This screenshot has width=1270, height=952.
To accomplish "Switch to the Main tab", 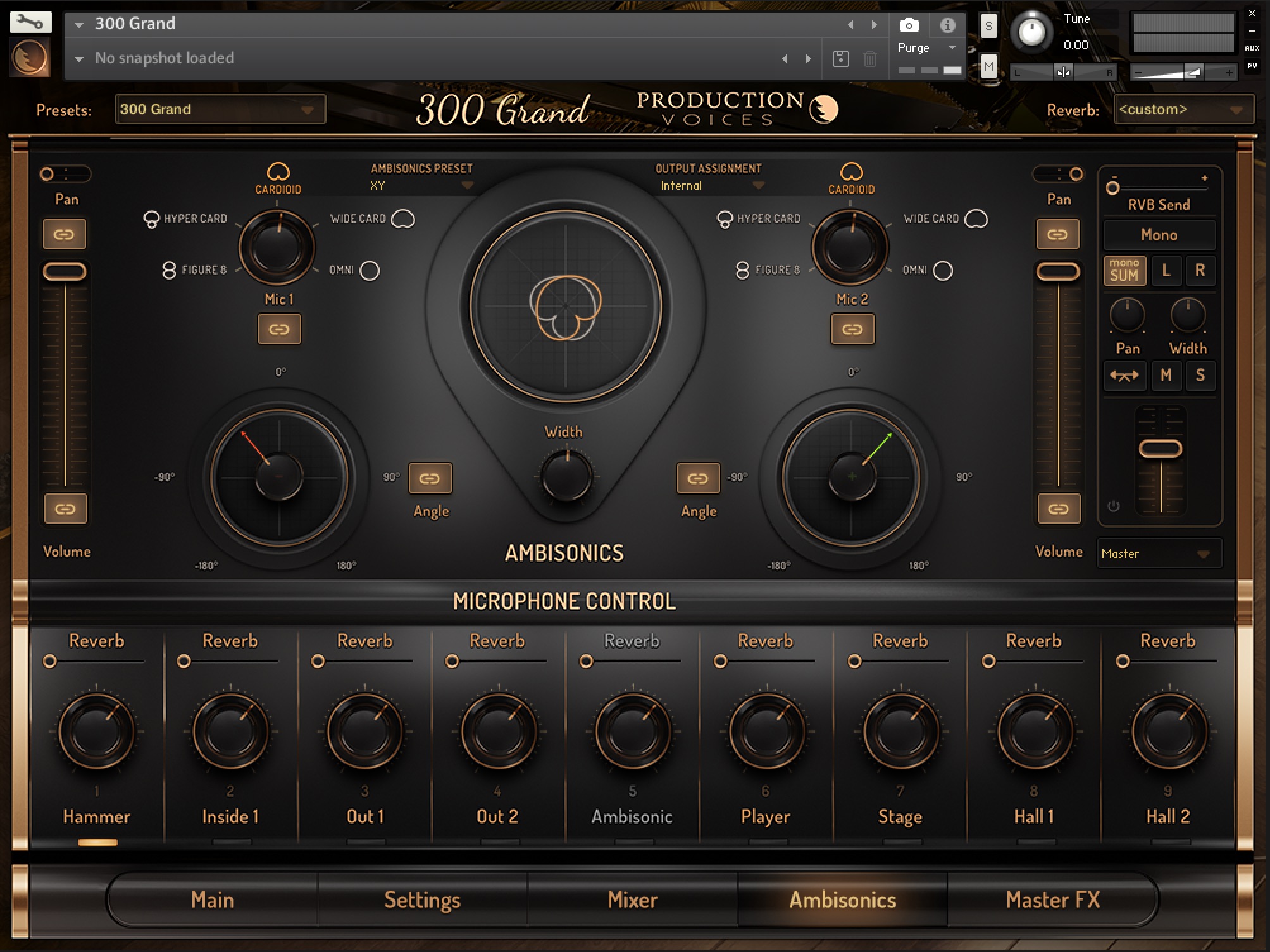I will [213, 899].
